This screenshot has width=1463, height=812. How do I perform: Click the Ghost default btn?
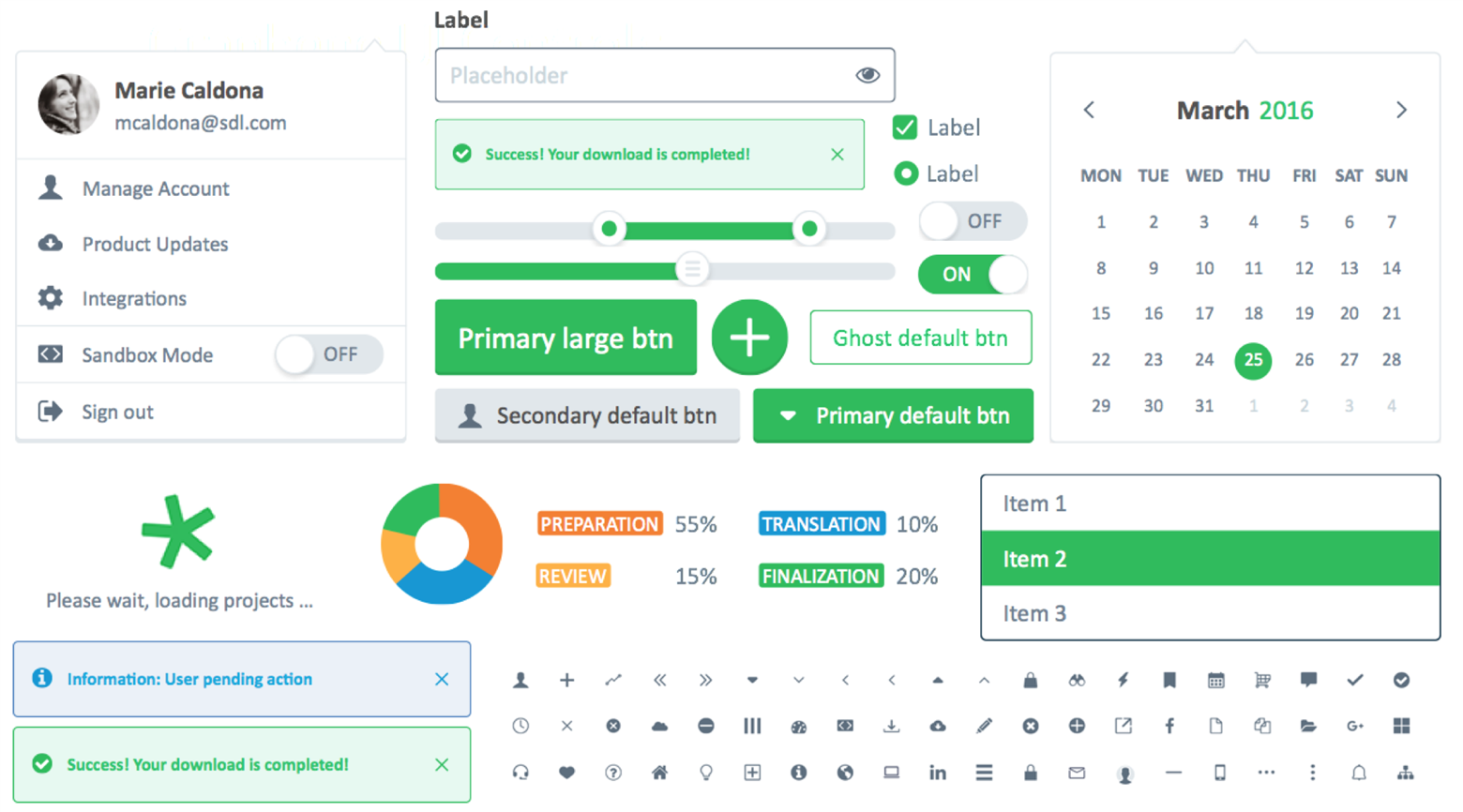[x=920, y=338]
